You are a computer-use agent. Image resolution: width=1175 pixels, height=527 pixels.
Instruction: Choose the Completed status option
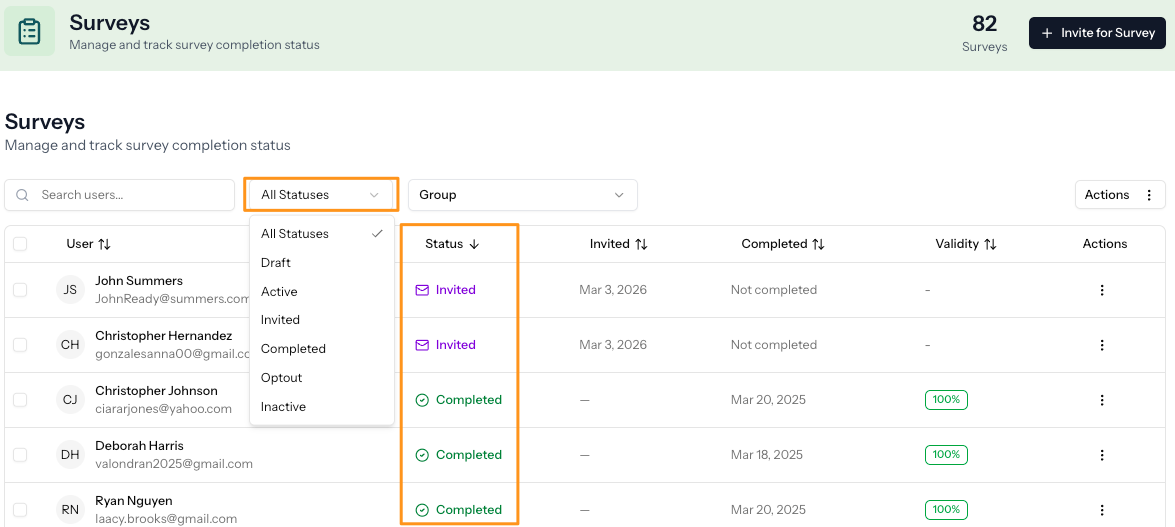coord(322,349)
